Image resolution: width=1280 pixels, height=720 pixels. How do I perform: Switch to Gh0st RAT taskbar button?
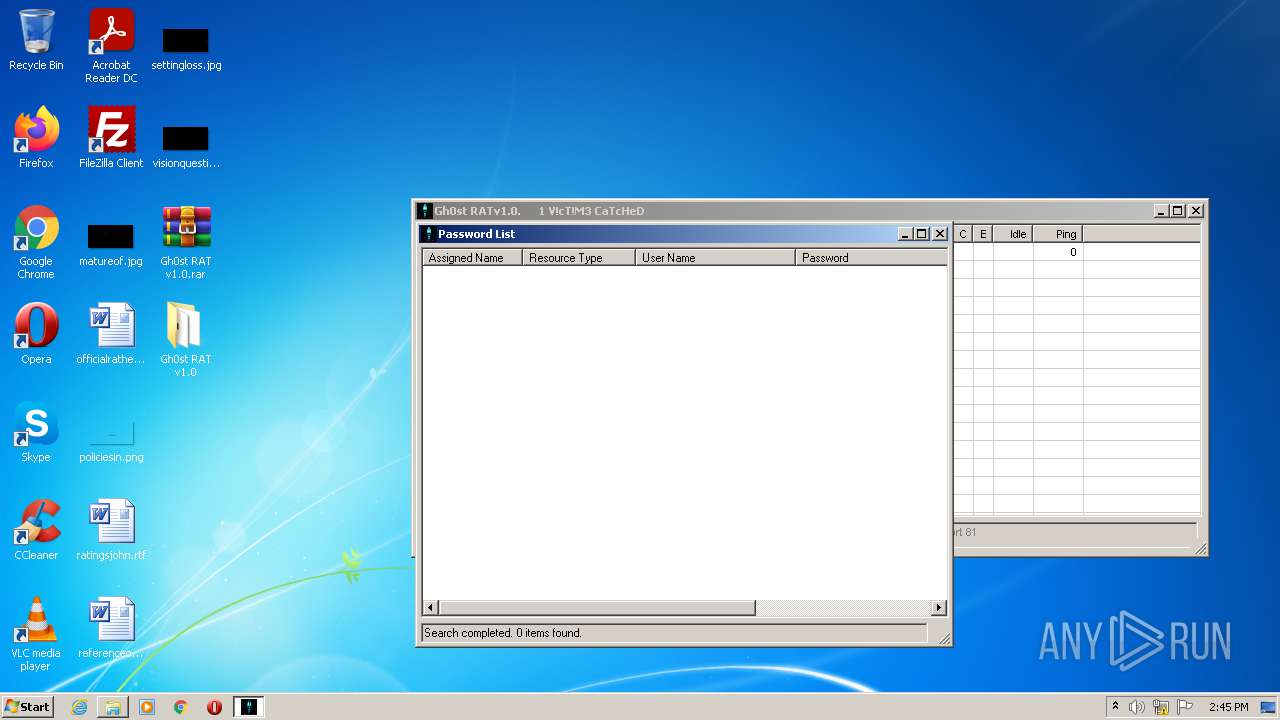click(x=249, y=707)
